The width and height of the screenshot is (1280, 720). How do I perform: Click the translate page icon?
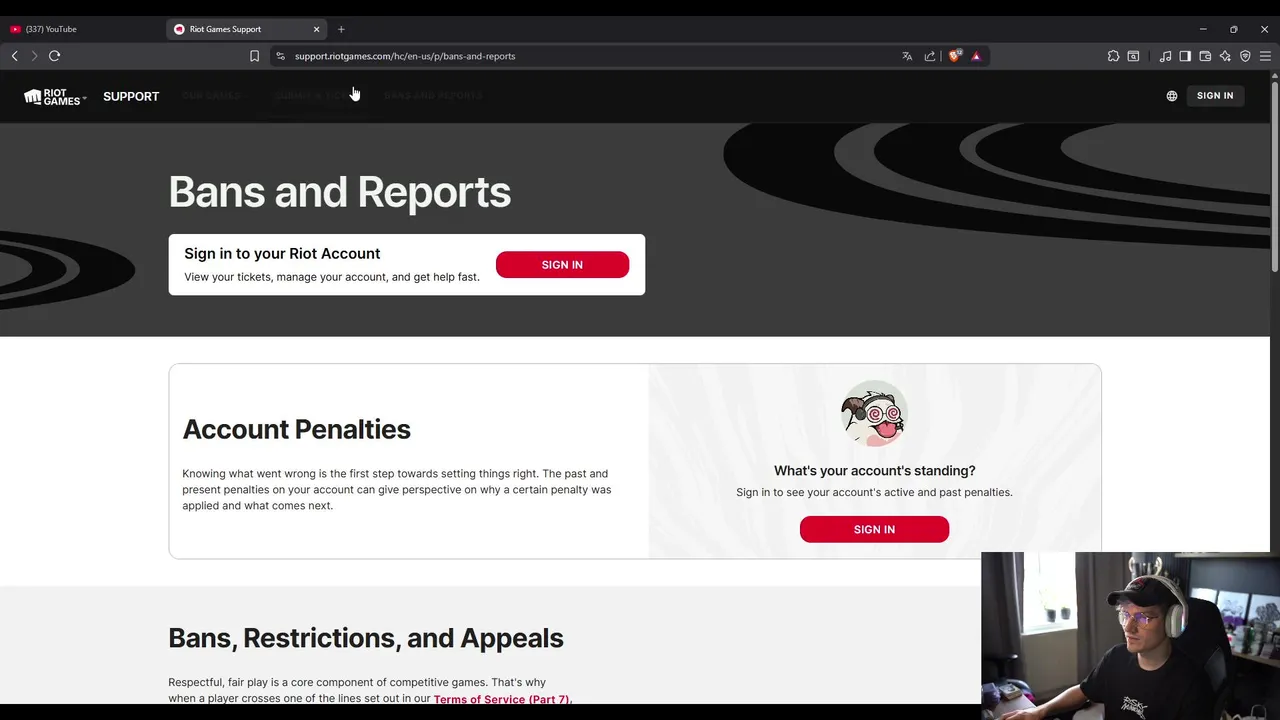(907, 56)
